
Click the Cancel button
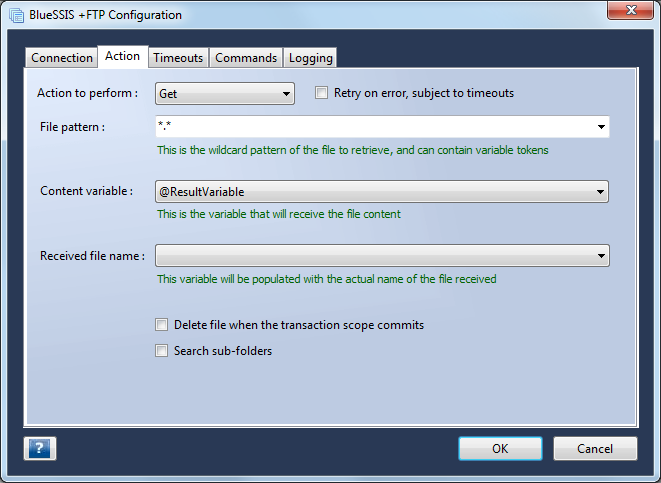(595, 448)
